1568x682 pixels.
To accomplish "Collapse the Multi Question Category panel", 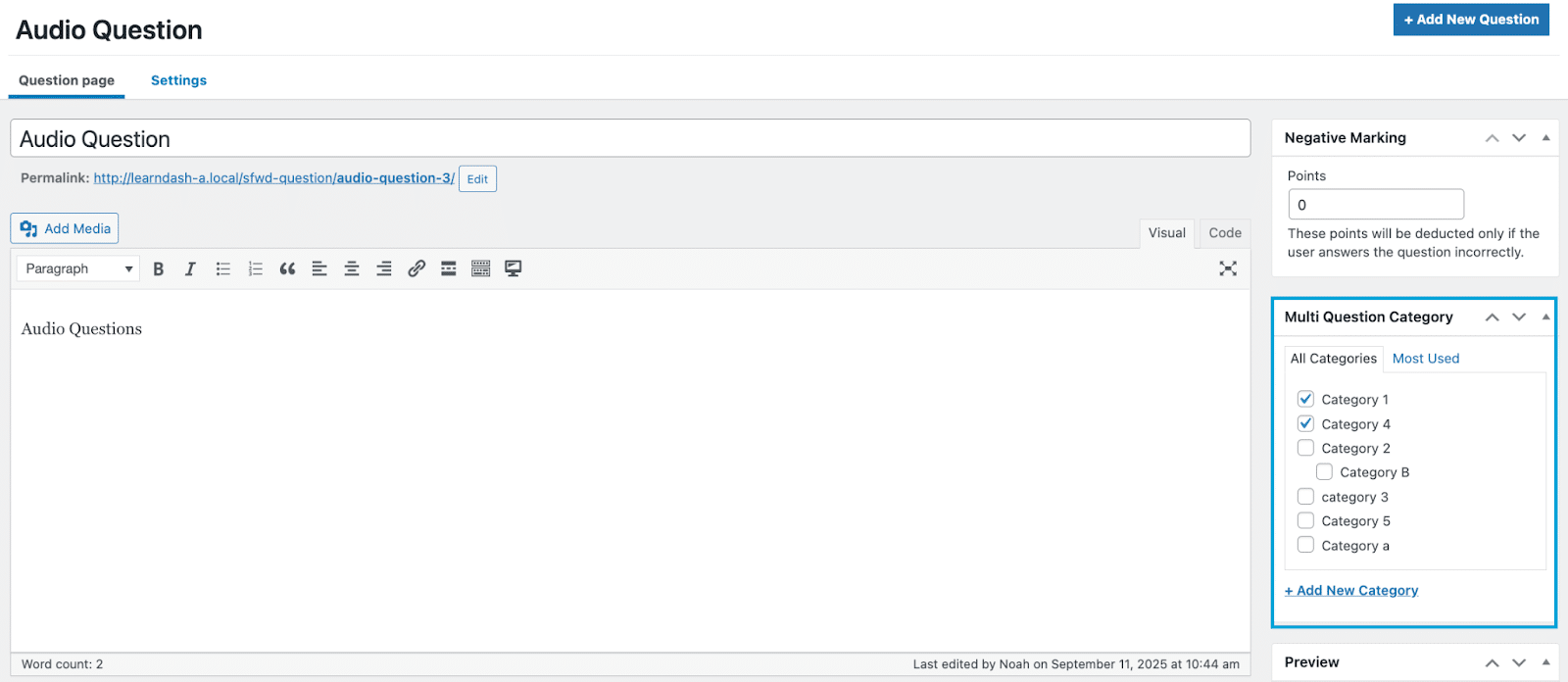I will click(1545, 317).
